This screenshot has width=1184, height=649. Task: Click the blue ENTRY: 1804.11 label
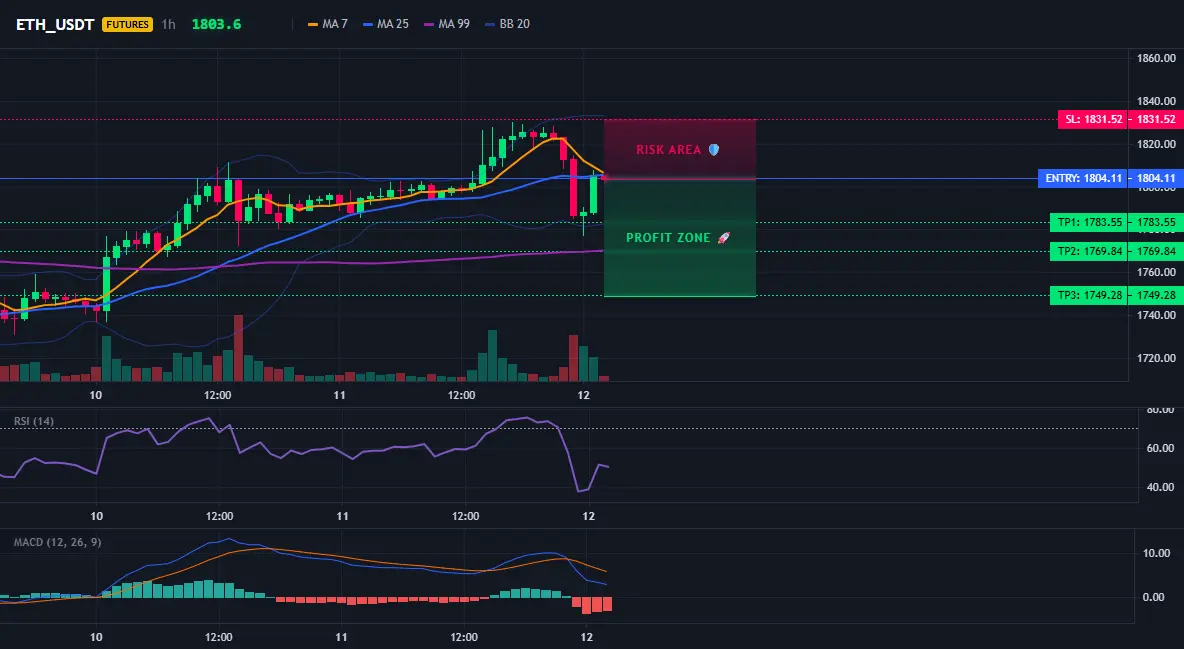[x=1082, y=179]
